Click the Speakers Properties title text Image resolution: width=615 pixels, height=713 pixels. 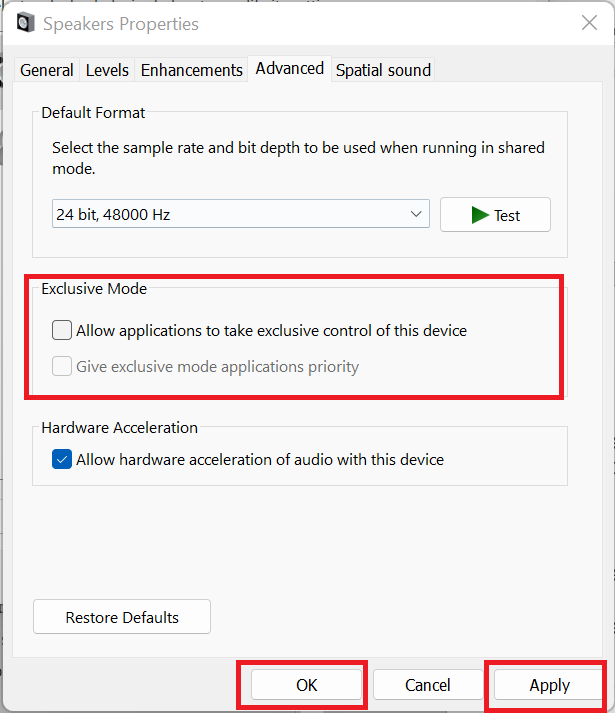(120, 23)
